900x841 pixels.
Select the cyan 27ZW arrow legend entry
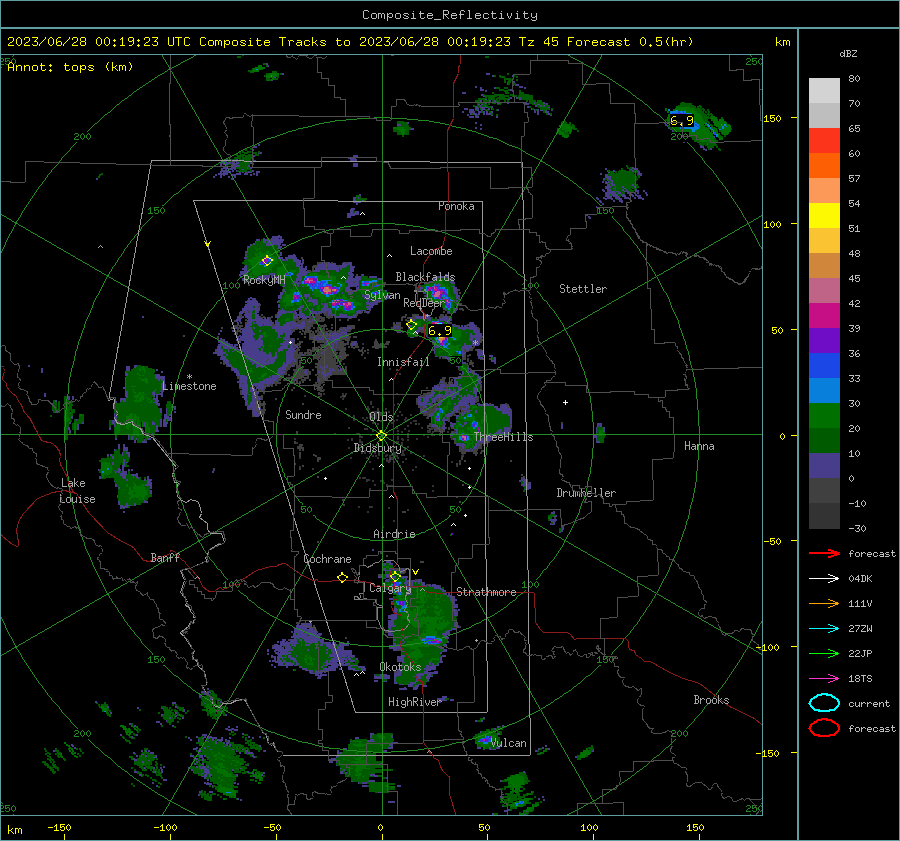(x=824, y=629)
